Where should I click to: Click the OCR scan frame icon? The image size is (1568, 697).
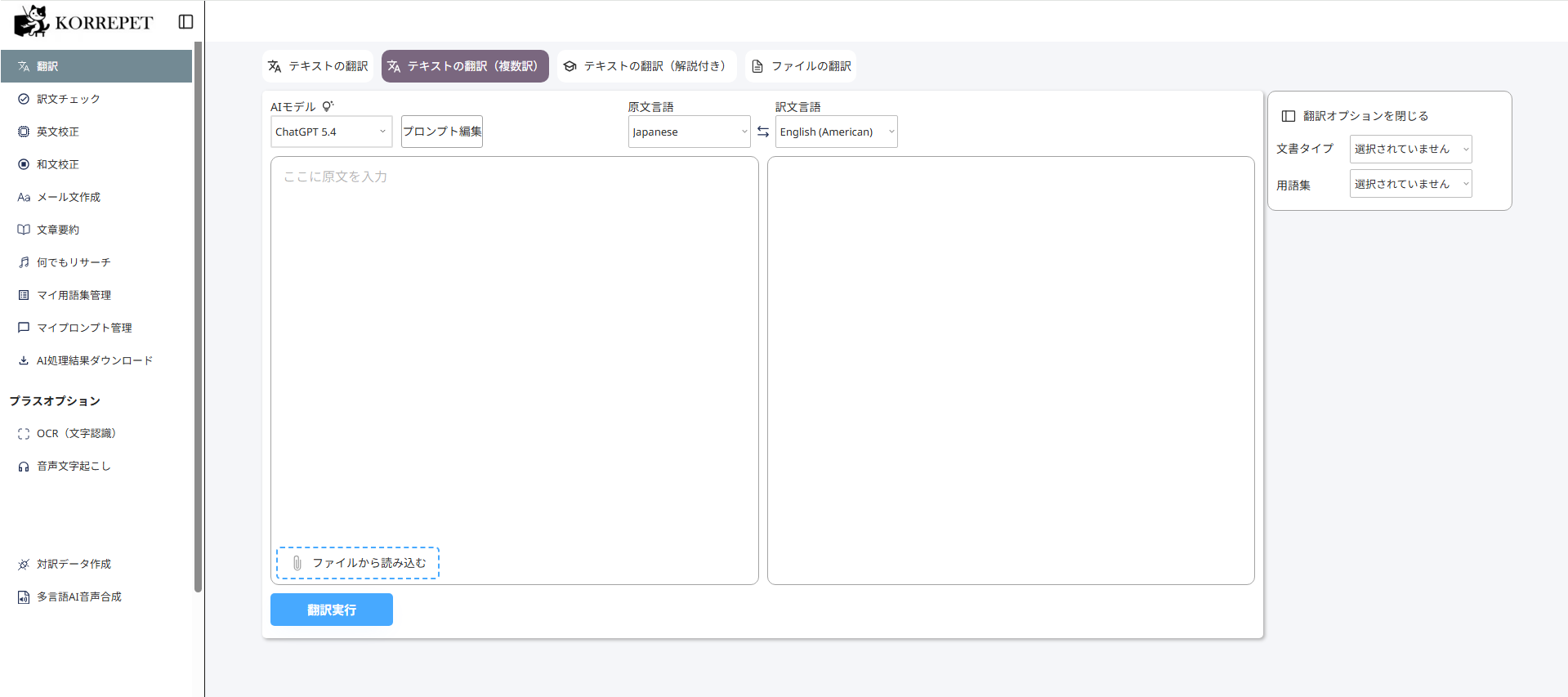pos(24,434)
